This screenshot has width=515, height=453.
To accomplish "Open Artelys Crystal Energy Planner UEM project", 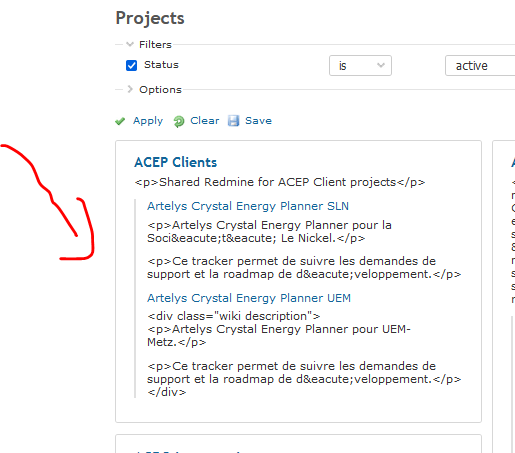I will 249,298.
